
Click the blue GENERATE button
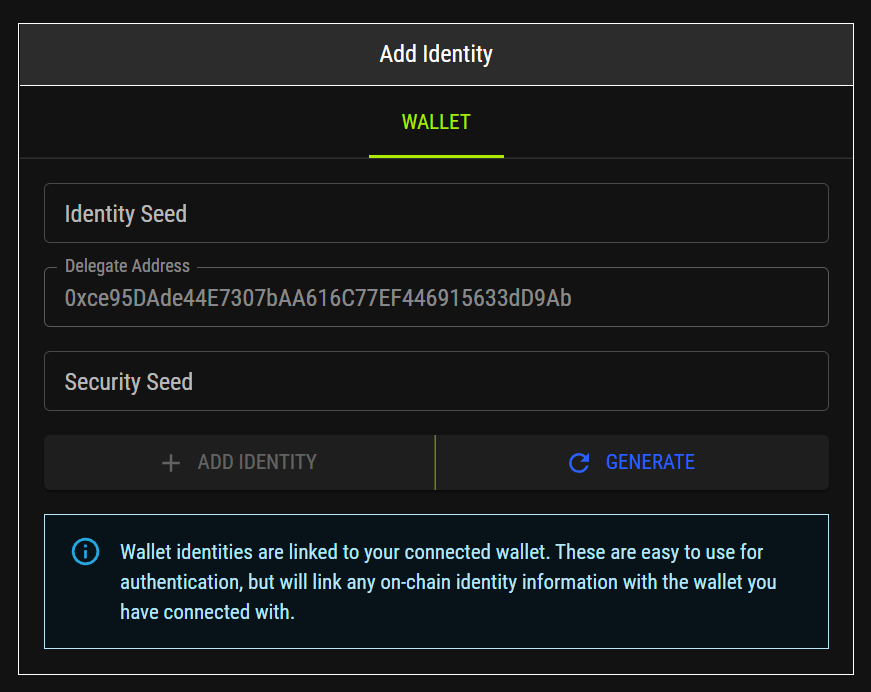click(x=633, y=463)
